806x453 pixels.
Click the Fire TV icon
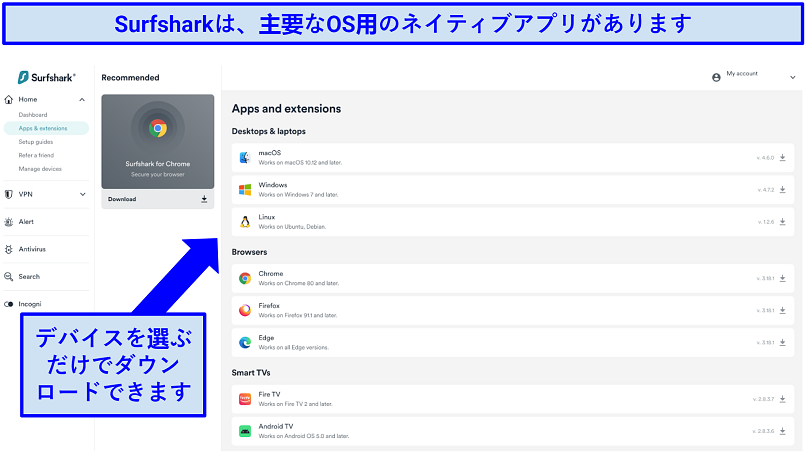245,399
